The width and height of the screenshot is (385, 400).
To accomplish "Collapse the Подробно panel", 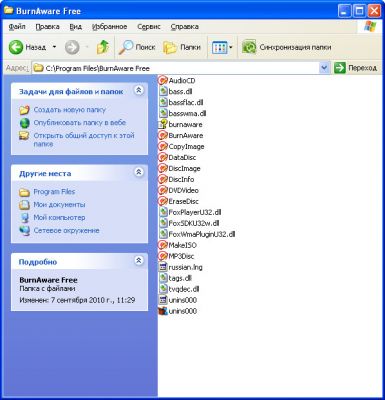I will pos(139,260).
